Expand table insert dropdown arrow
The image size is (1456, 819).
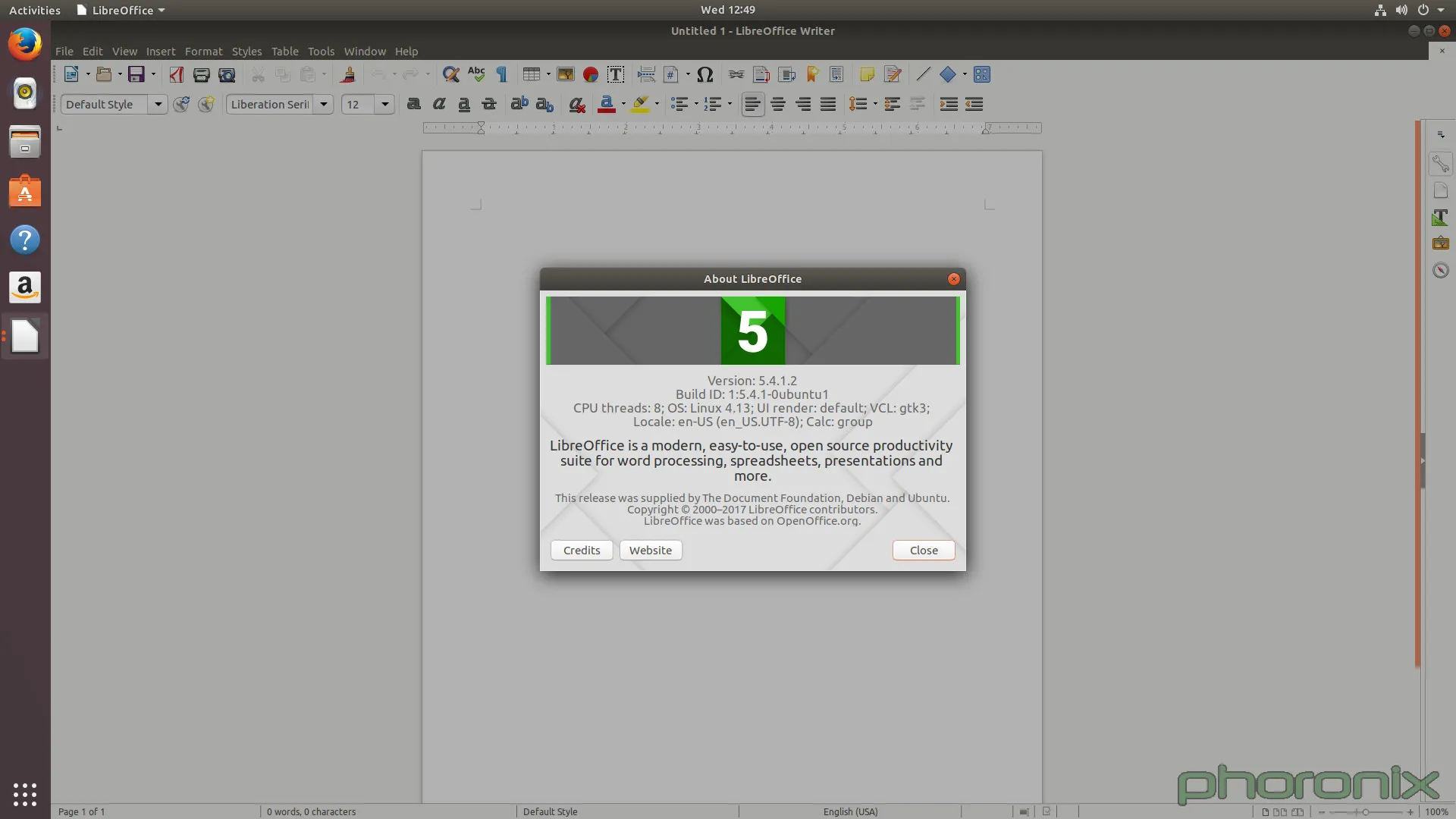[x=548, y=74]
